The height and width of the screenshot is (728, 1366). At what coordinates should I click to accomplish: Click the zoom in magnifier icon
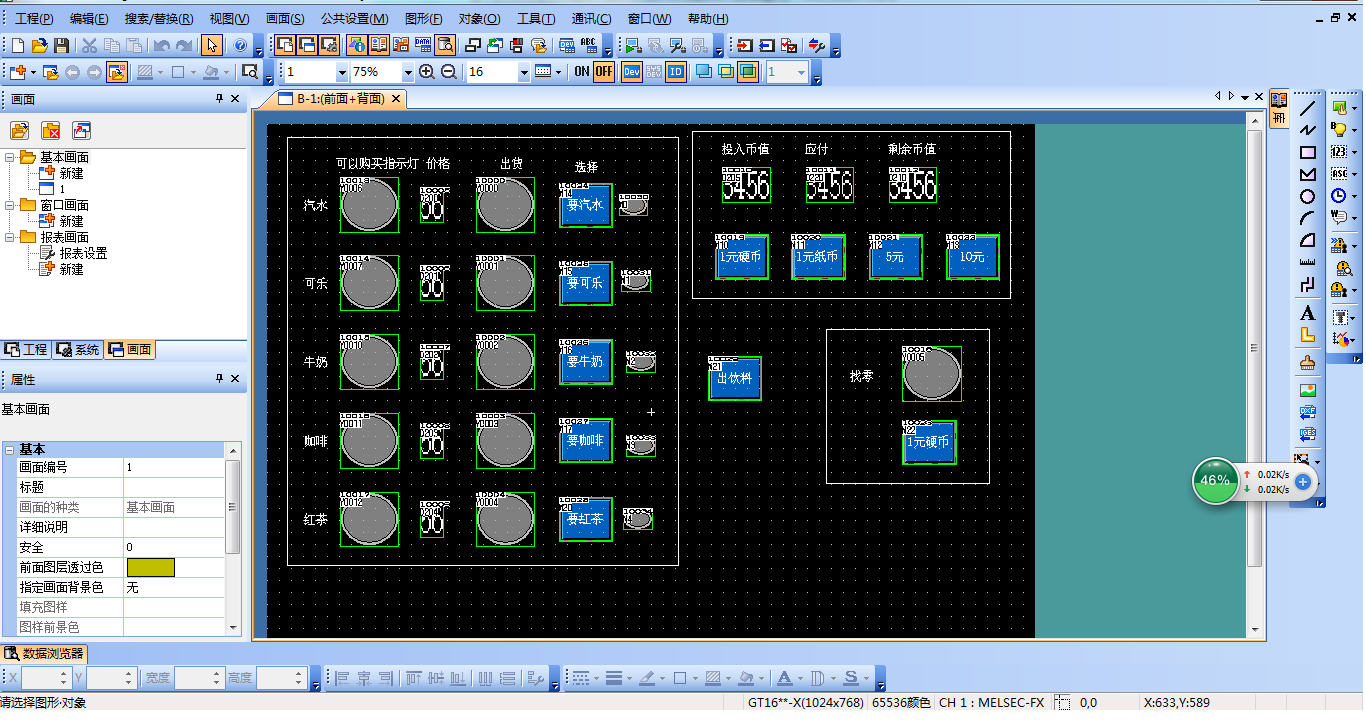[x=427, y=72]
